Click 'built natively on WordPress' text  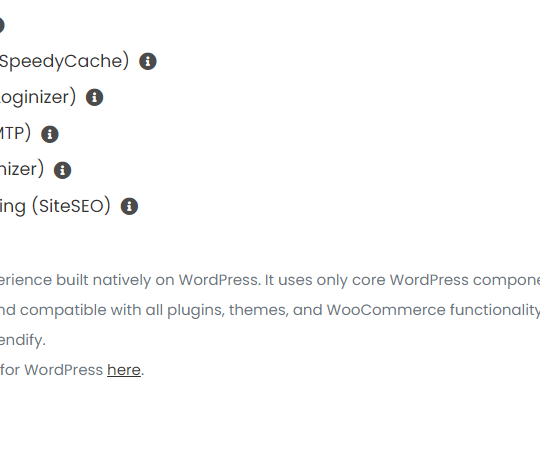(x=158, y=280)
